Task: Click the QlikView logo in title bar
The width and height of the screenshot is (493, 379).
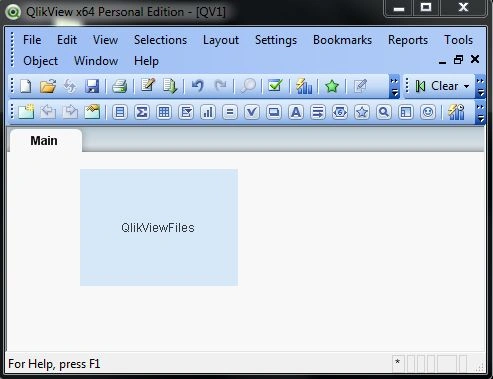Action: [x=13, y=12]
